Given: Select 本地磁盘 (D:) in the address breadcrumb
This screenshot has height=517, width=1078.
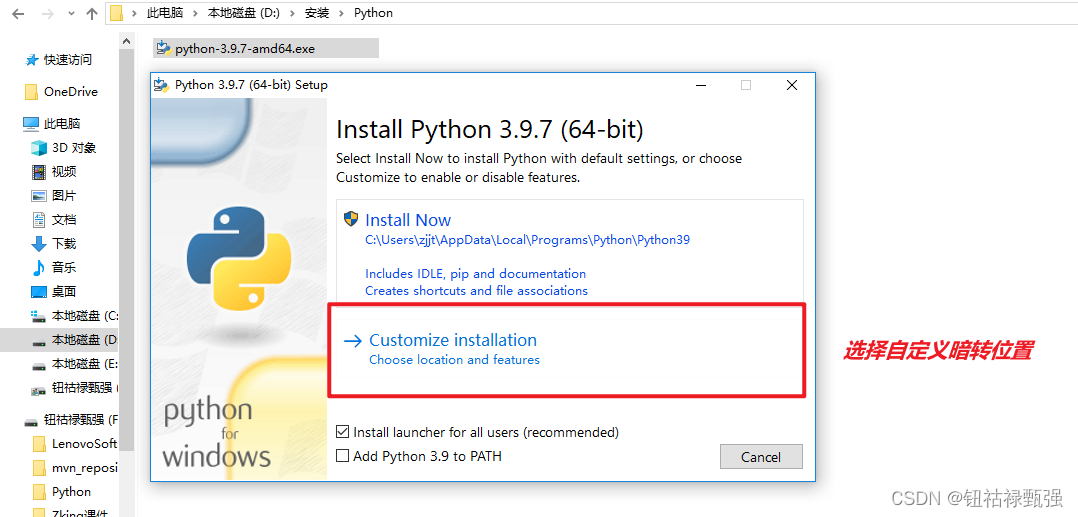Looking at the screenshot, I should [243, 13].
